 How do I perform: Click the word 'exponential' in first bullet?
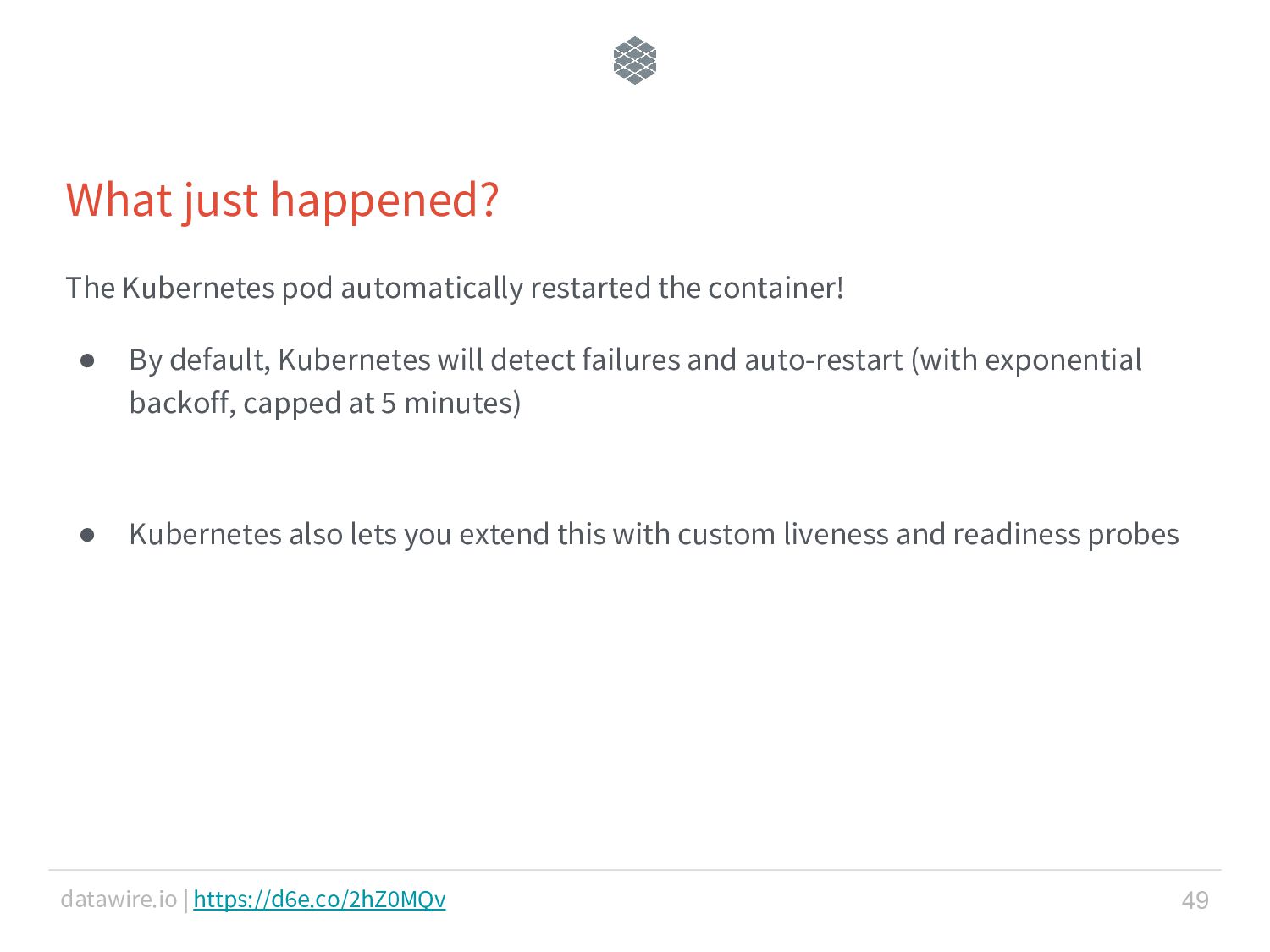(x=1063, y=361)
